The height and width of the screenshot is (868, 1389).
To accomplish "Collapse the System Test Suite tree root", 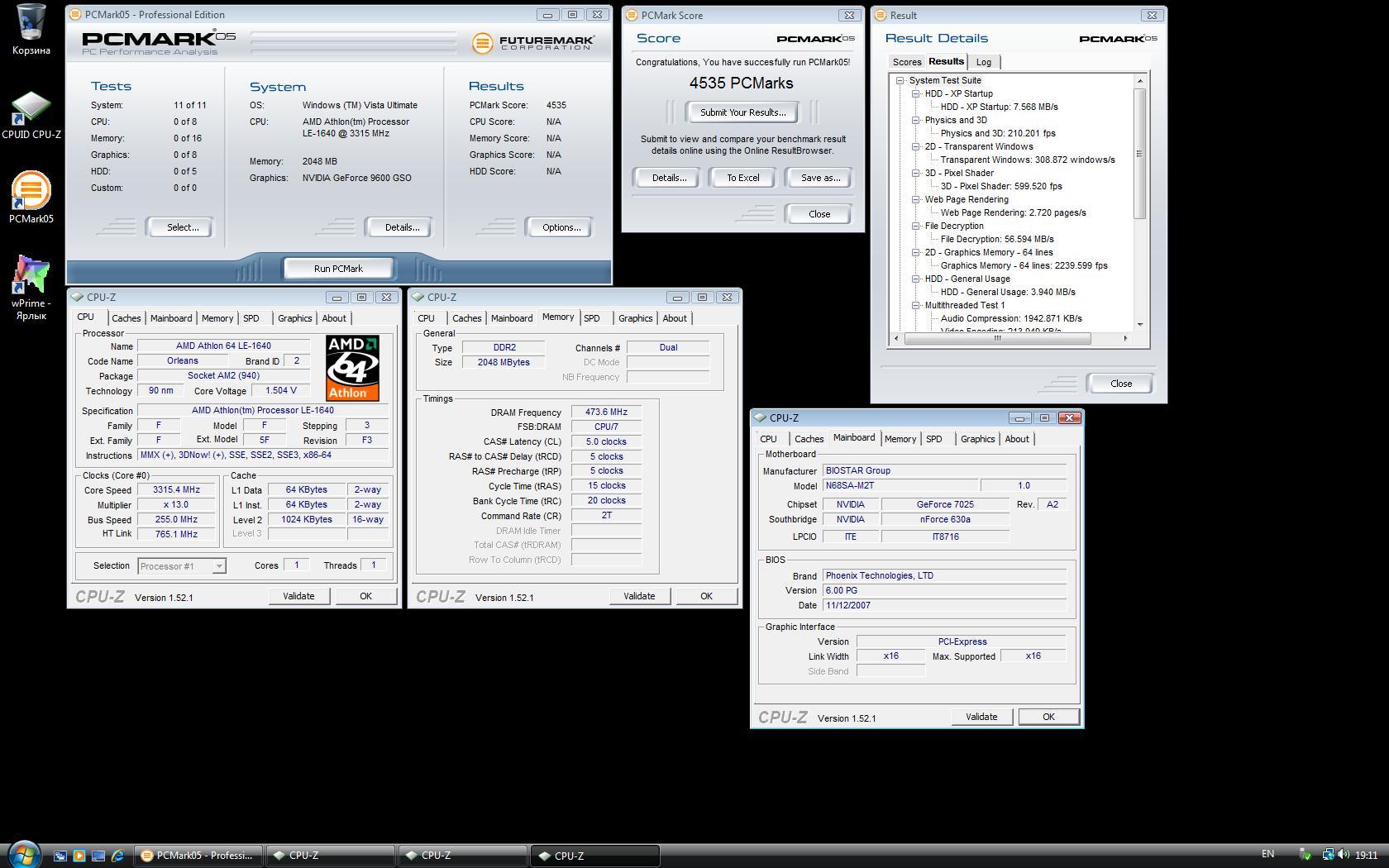I will click(x=900, y=80).
